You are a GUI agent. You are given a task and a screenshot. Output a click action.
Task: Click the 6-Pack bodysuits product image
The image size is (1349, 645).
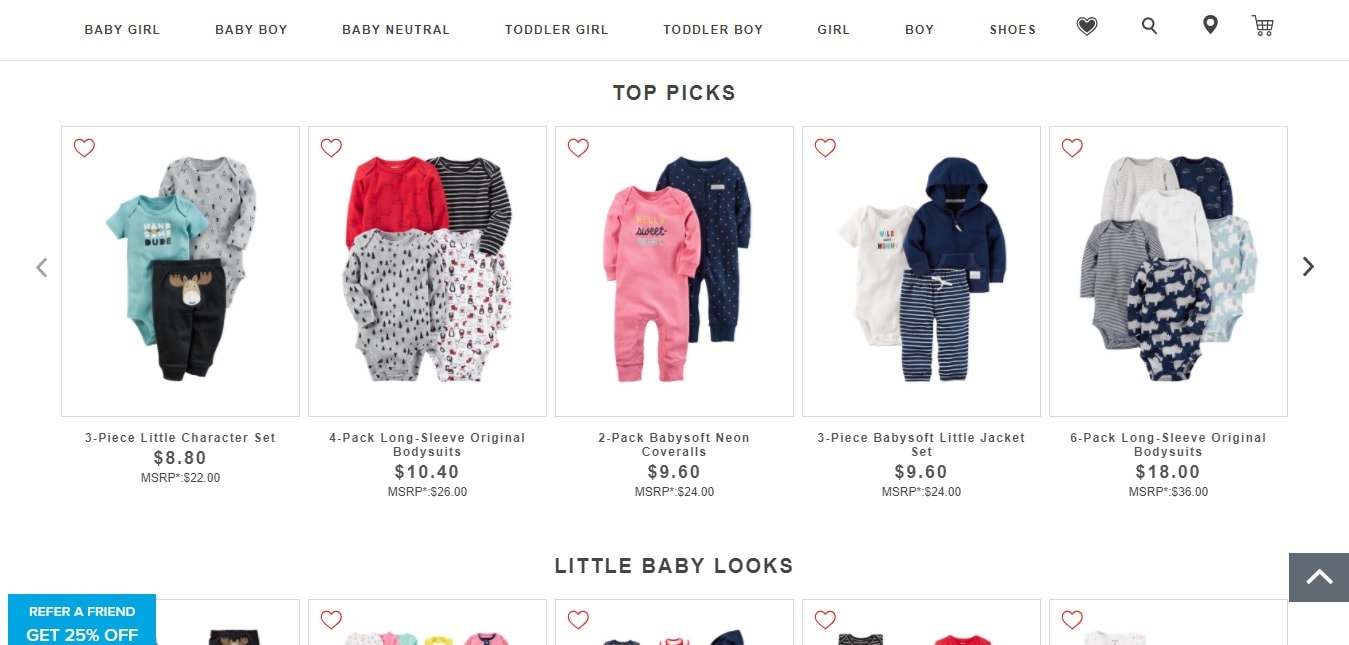click(1168, 271)
